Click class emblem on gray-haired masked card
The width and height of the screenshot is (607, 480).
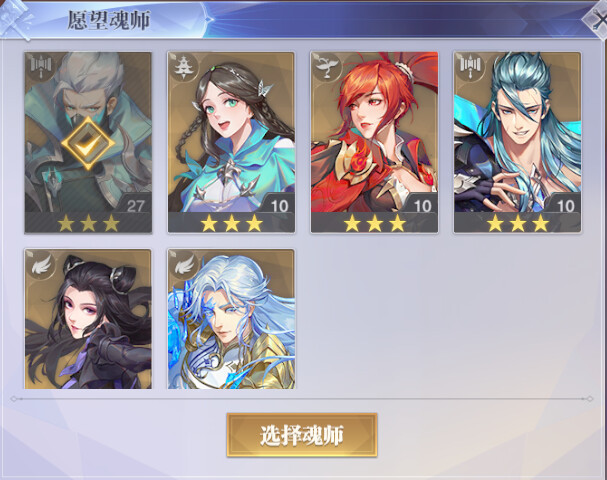click(41, 66)
